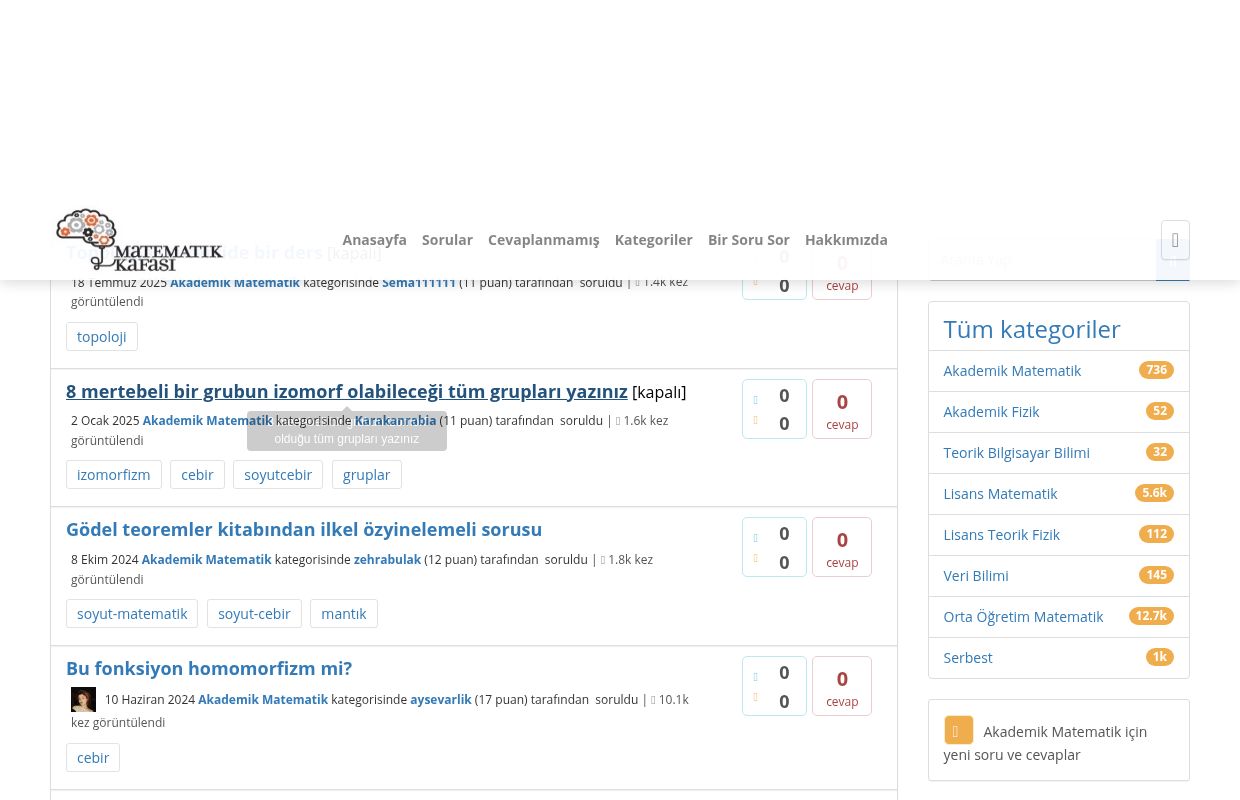Viewport: 1240px width, 800px height.
Task: Open the Orta Öğretim Matematik category
Action: pyautogui.click(x=1023, y=616)
